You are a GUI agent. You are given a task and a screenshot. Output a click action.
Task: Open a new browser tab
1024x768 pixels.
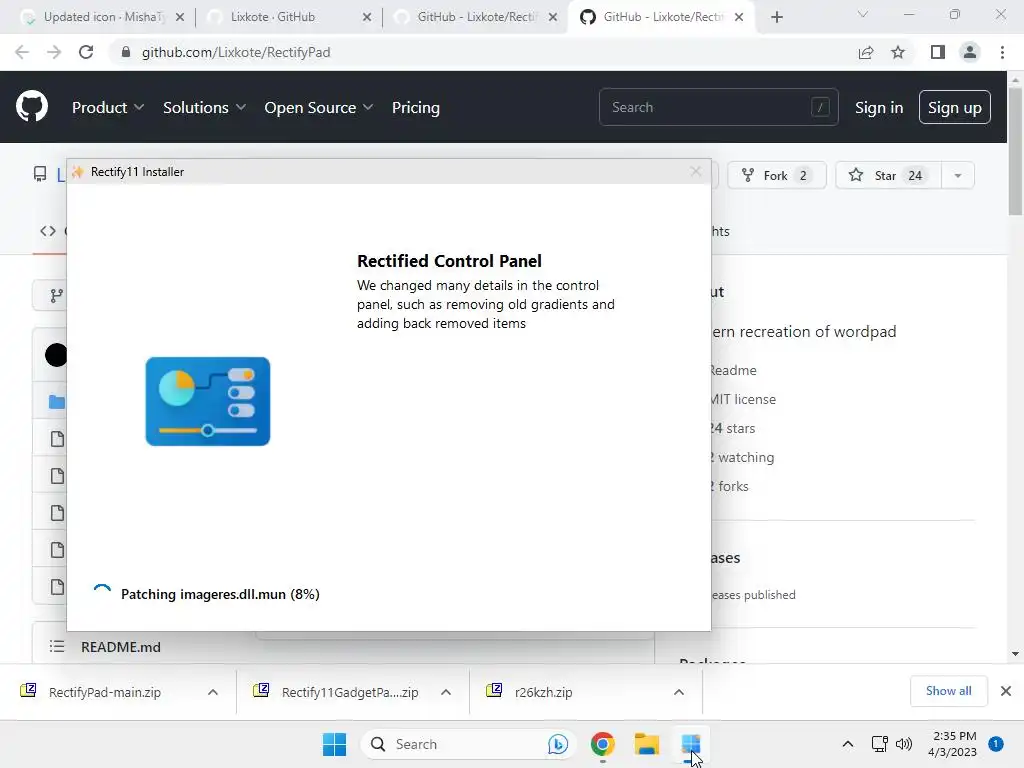tap(776, 17)
